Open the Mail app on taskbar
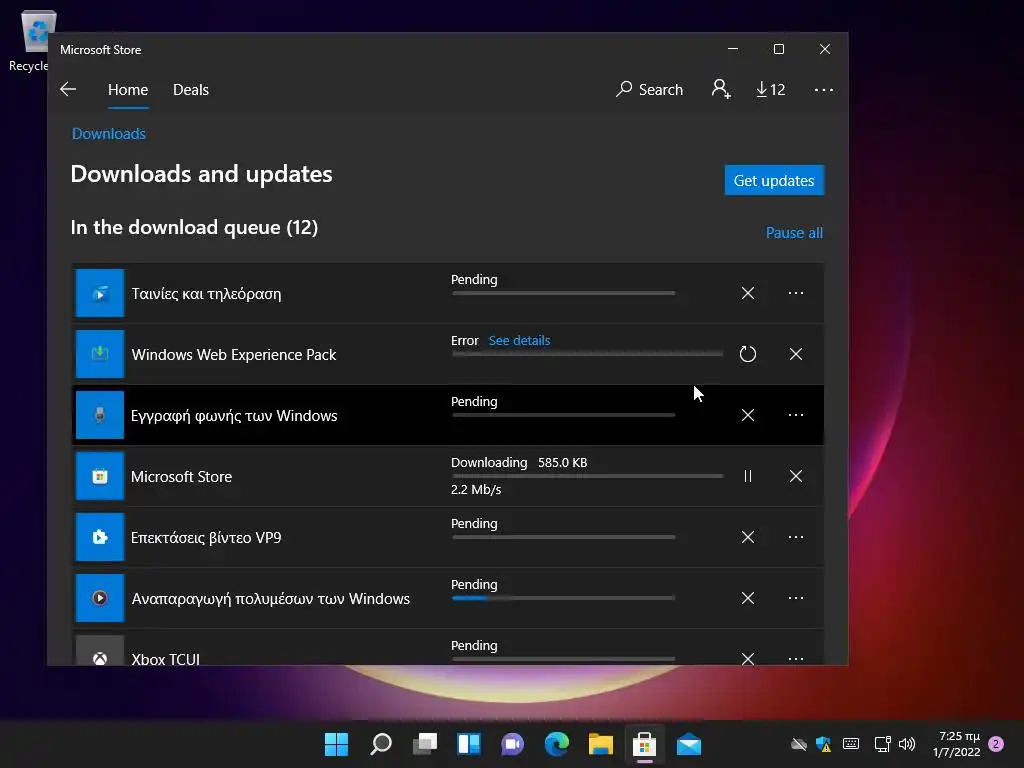The image size is (1024, 768). (688, 744)
